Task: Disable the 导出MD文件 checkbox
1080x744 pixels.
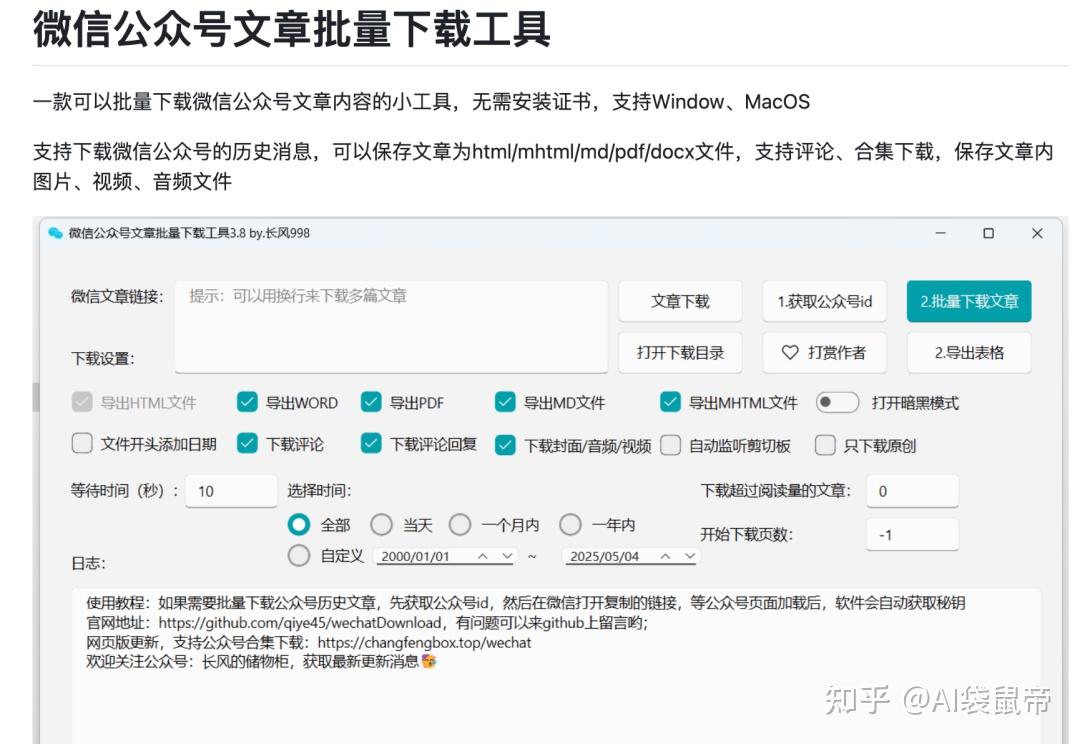Action: pyautogui.click(x=505, y=402)
